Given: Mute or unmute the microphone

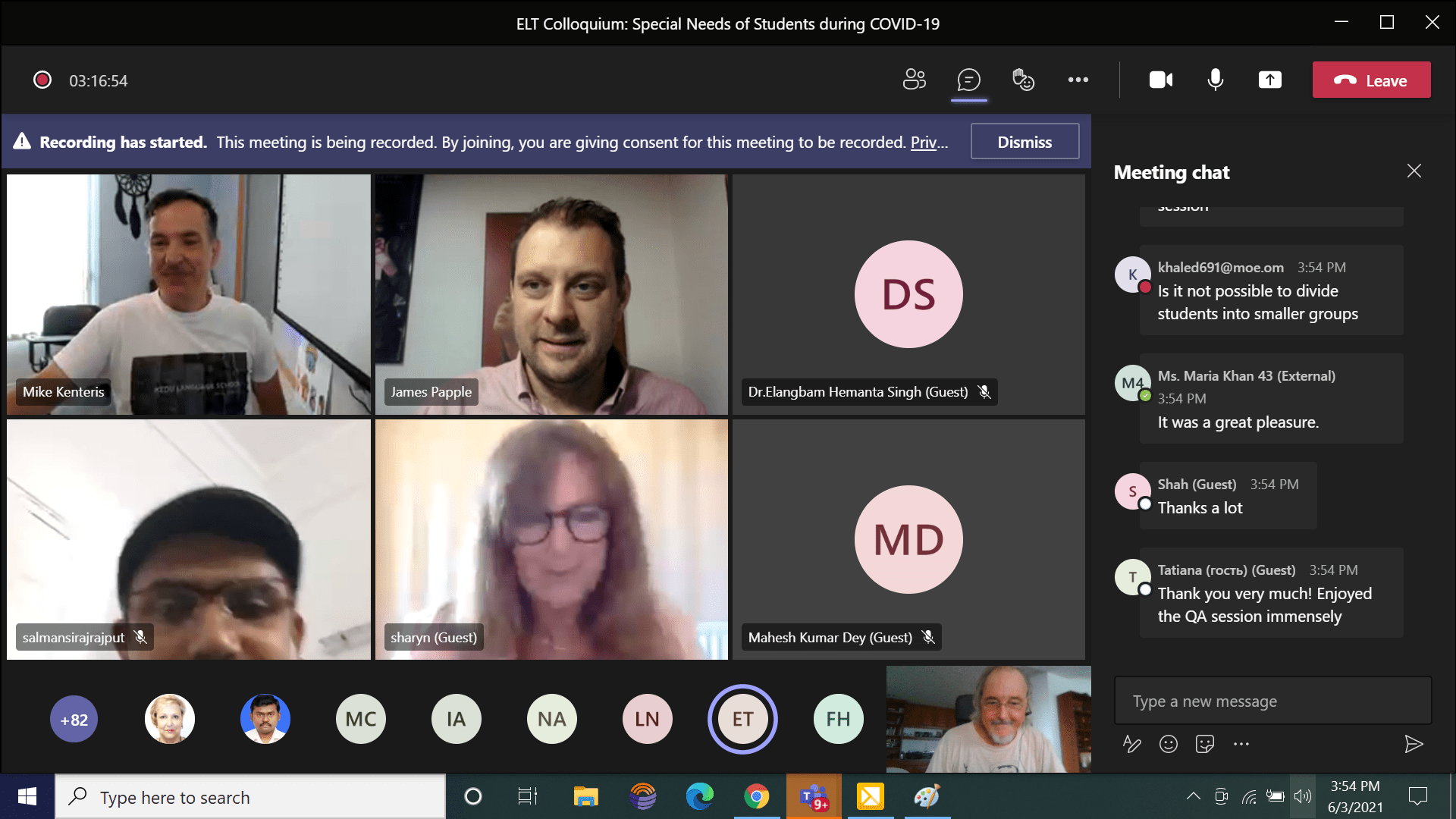Looking at the screenshot, I should (x=1215, y=80).
